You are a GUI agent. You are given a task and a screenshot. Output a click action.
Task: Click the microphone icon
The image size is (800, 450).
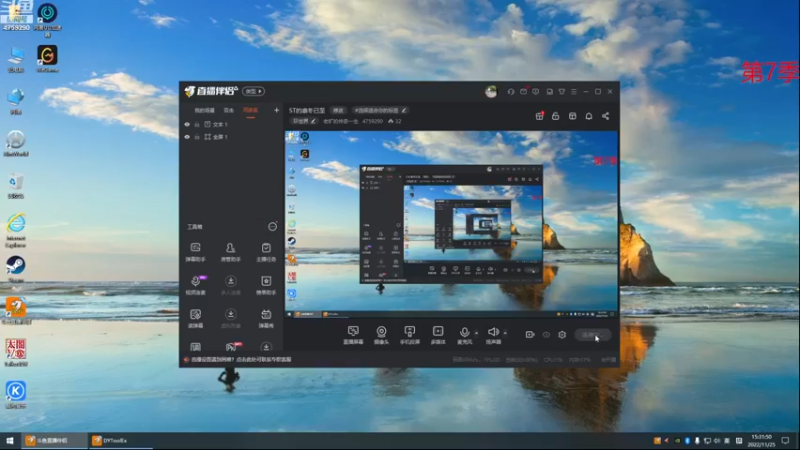click(x=464, y=332)
